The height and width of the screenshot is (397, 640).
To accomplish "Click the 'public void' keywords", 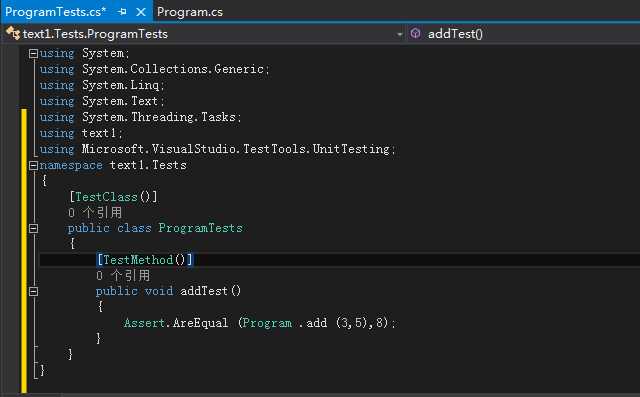I will 134,291.
